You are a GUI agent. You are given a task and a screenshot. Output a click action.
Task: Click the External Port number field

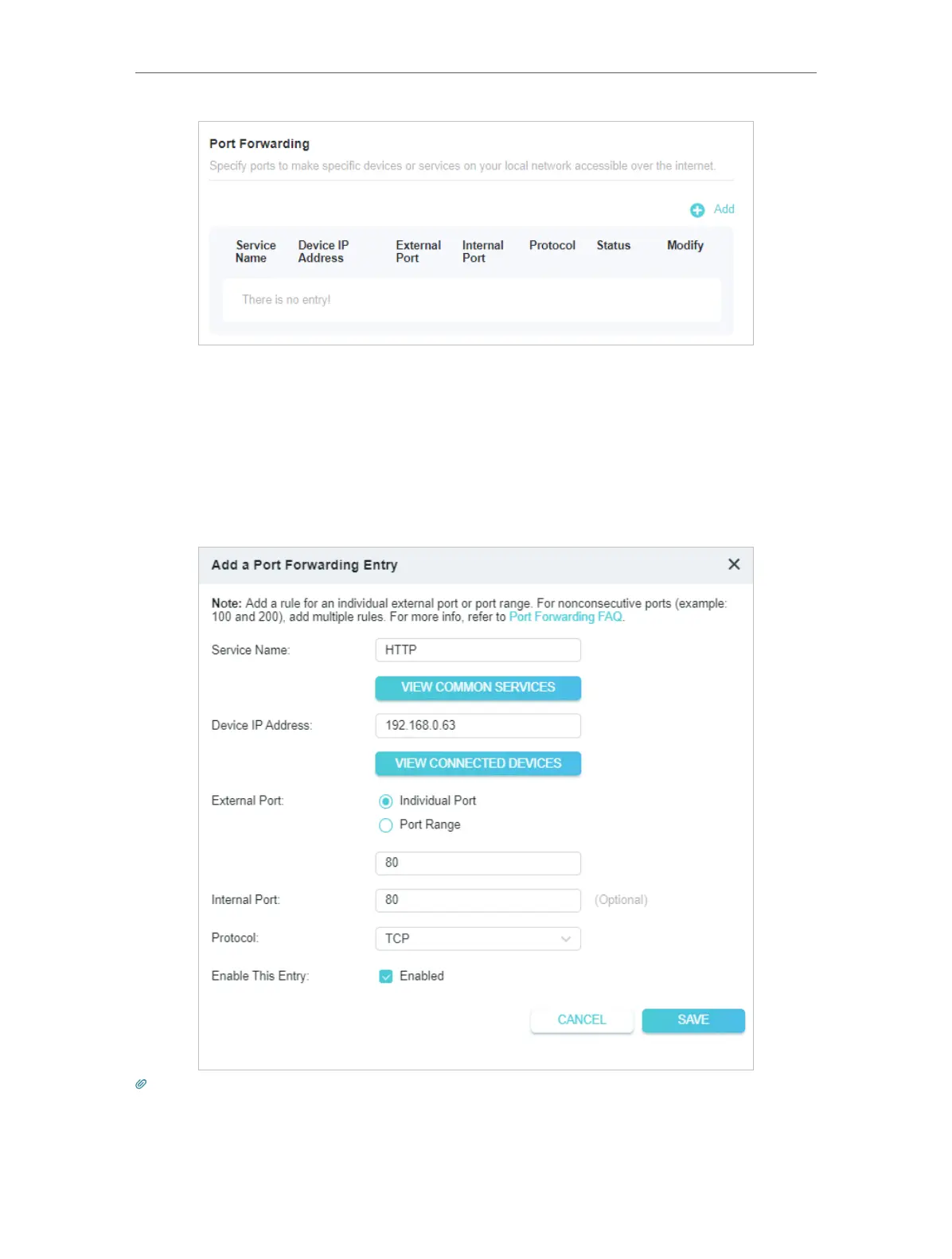[x=478, y=863]
